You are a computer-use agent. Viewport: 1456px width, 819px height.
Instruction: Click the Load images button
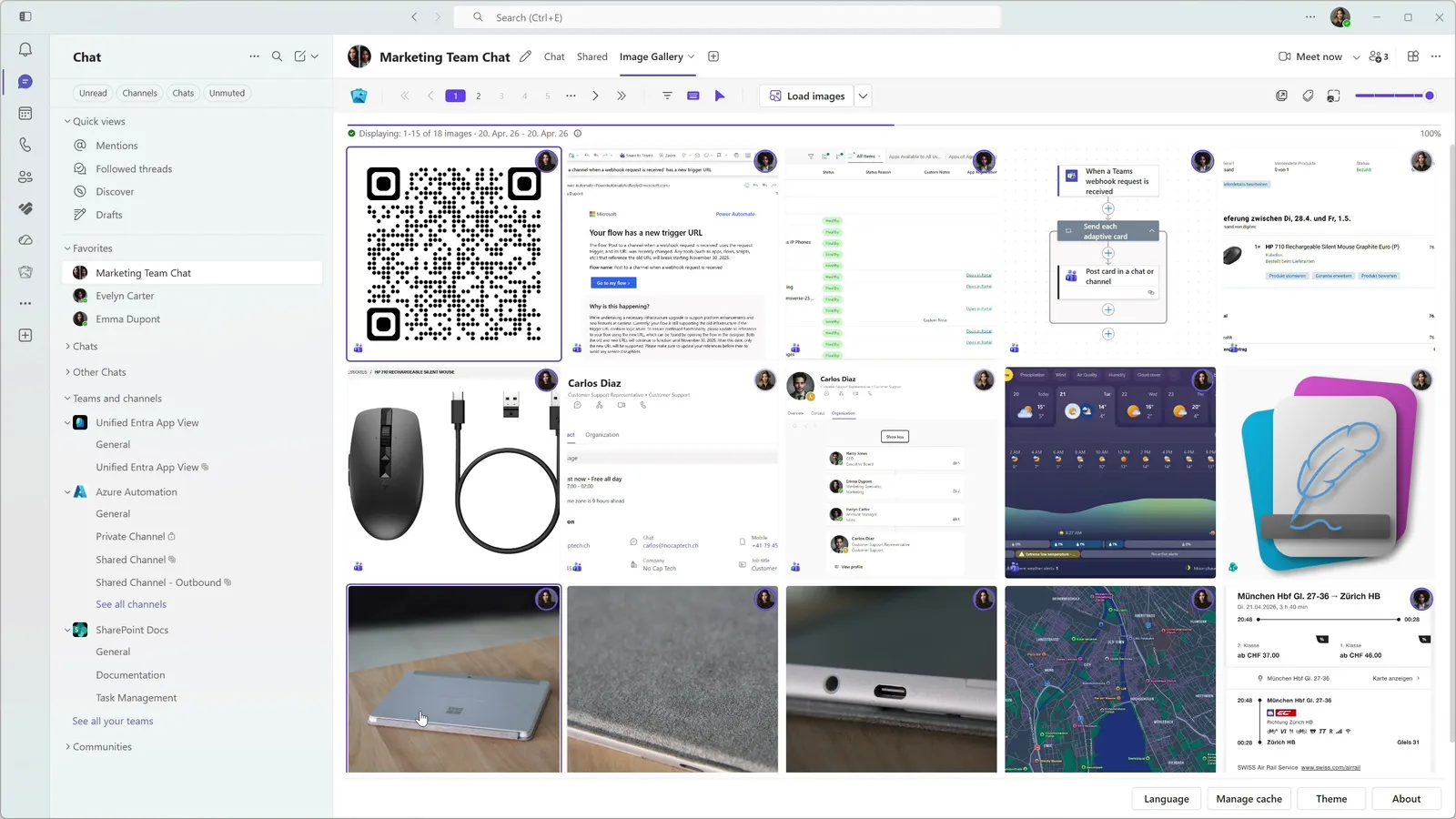[807, 96]
